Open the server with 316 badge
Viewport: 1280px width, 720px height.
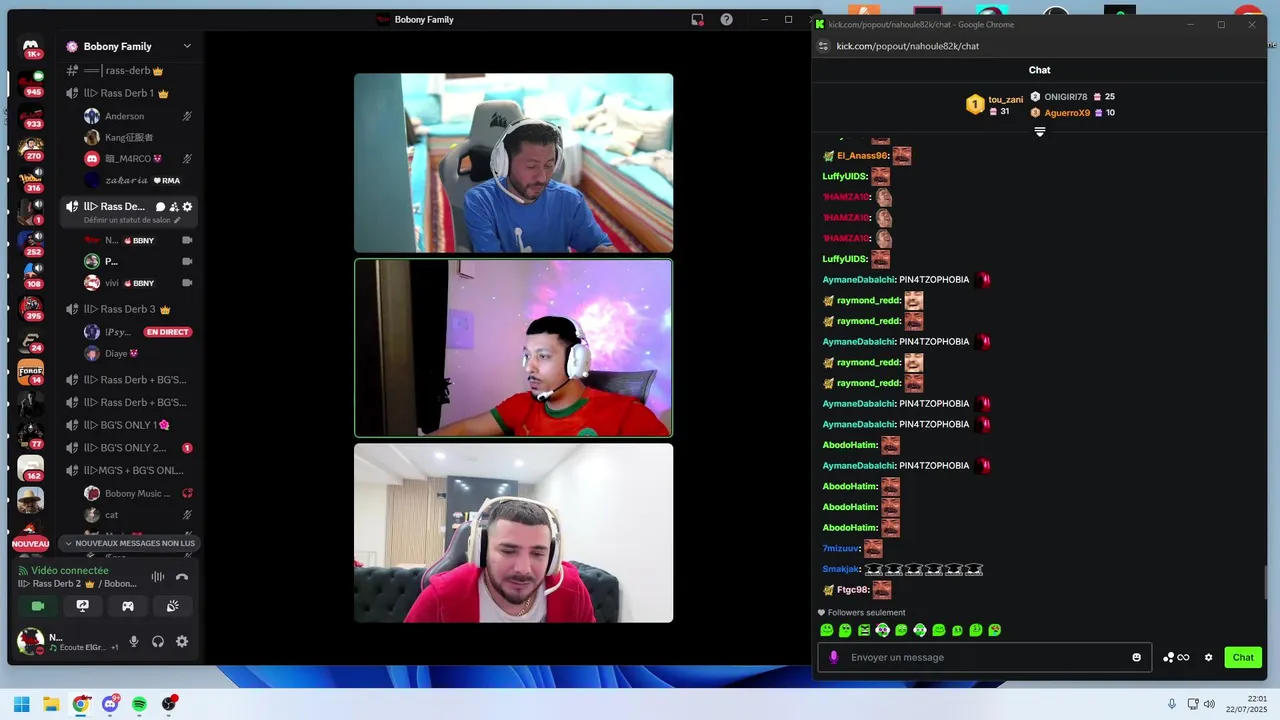(31, 180)
